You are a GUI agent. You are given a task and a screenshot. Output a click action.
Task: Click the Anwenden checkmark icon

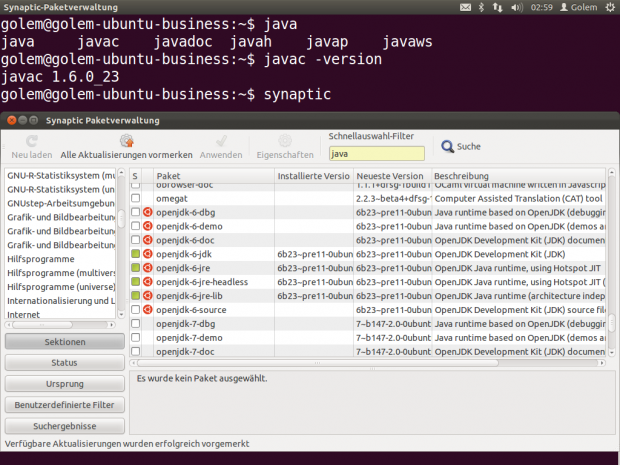(221, 141)
